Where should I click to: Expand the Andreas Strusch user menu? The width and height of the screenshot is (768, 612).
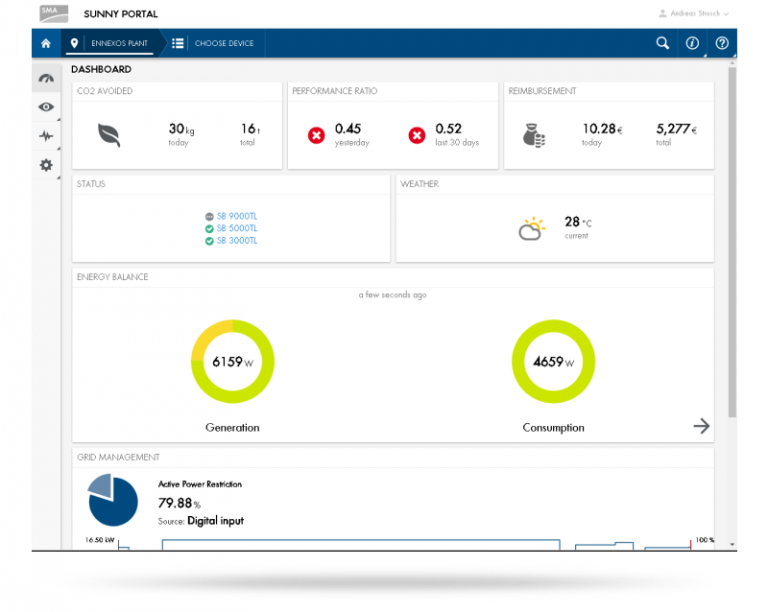point(694,13)
